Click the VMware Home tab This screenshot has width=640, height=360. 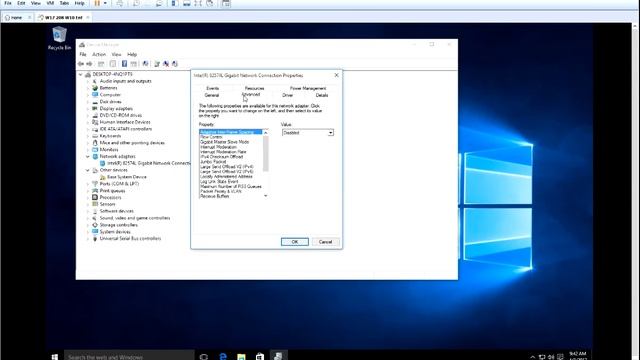tap(17, 18)
